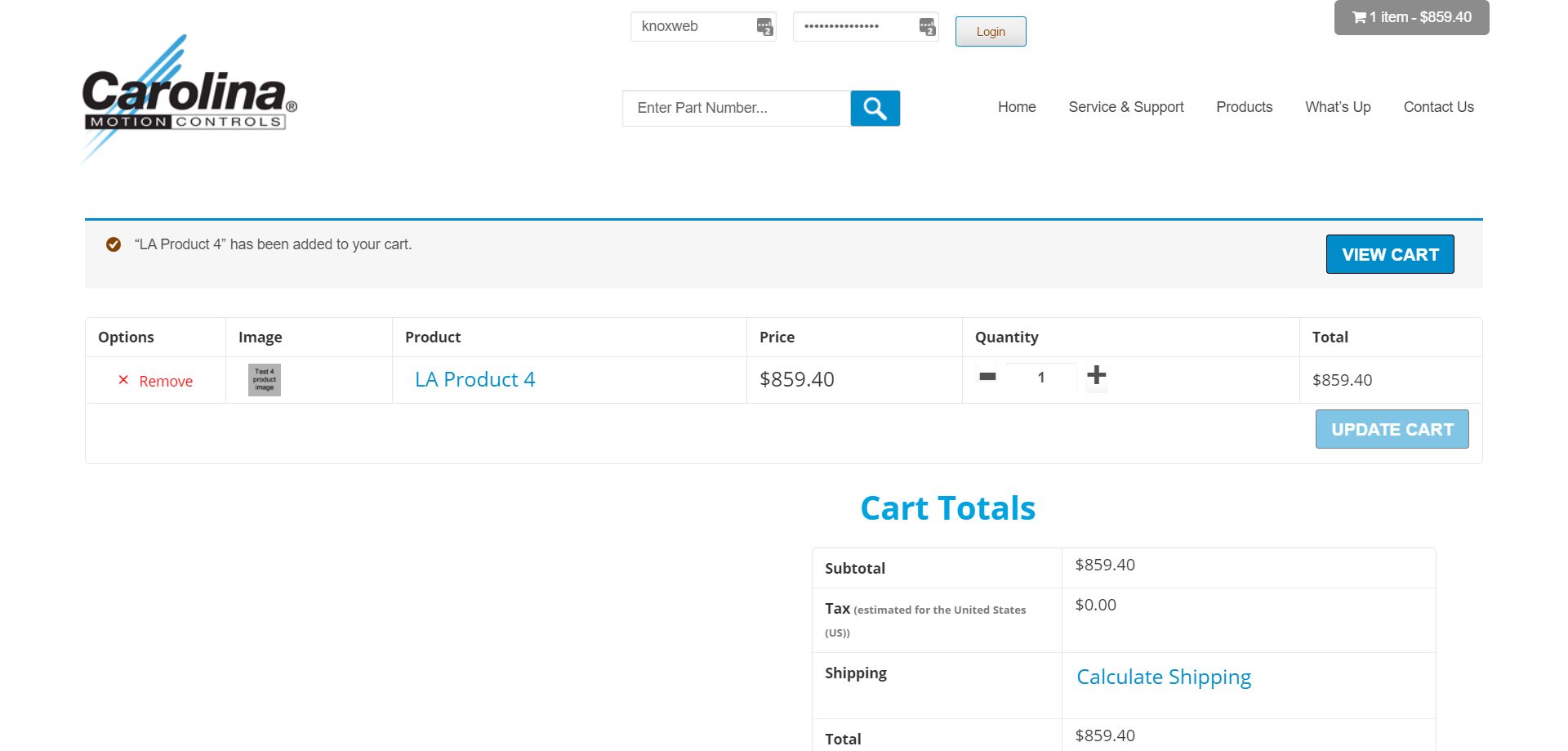Click the magnifier search icon button

pyautogui.click(x=875, y=108)
